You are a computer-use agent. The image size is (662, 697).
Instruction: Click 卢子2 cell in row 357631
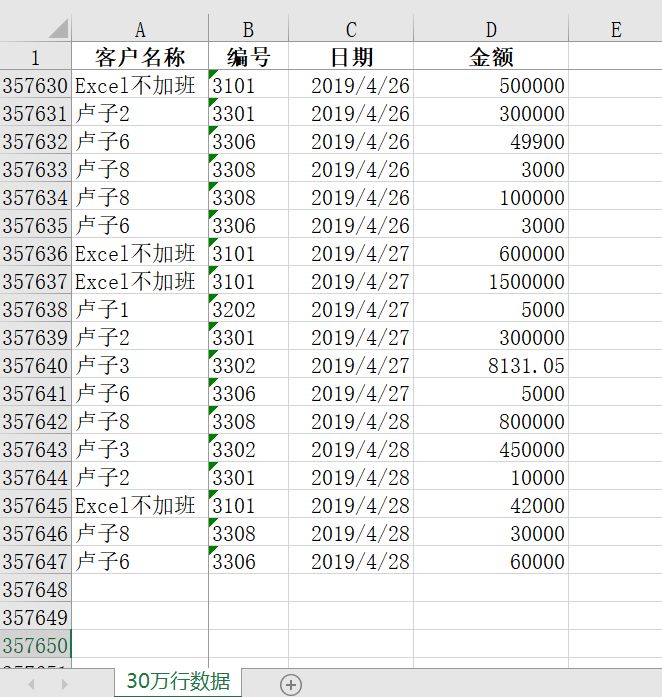pyautogui.click(x=140, y=112)
